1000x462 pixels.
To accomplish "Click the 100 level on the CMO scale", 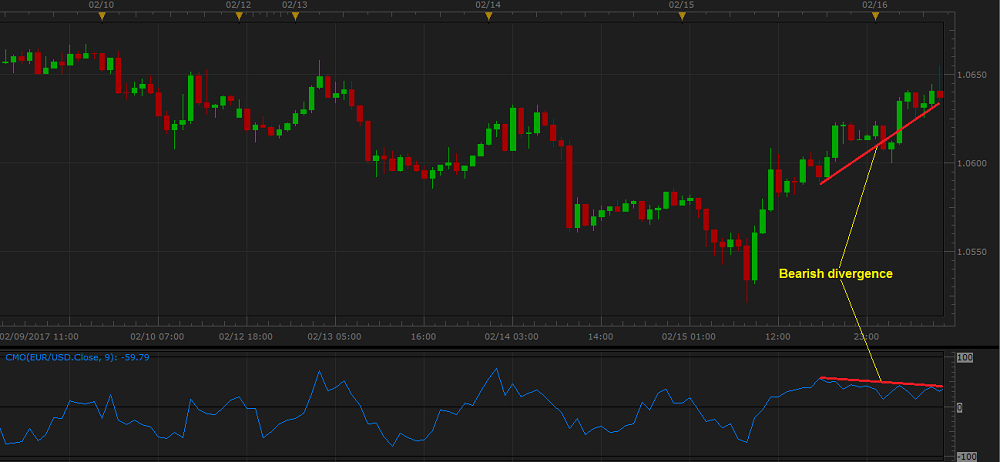I will coord(966,357).
